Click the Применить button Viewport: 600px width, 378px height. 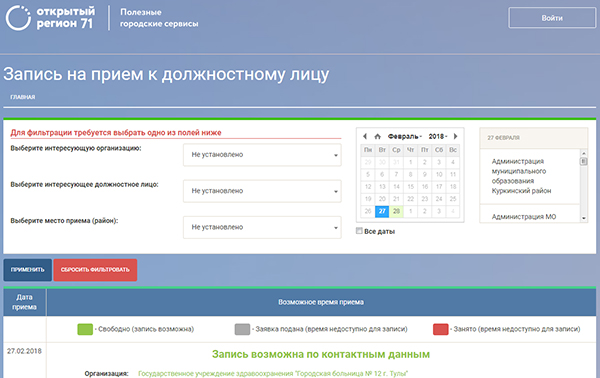[28, 270]
